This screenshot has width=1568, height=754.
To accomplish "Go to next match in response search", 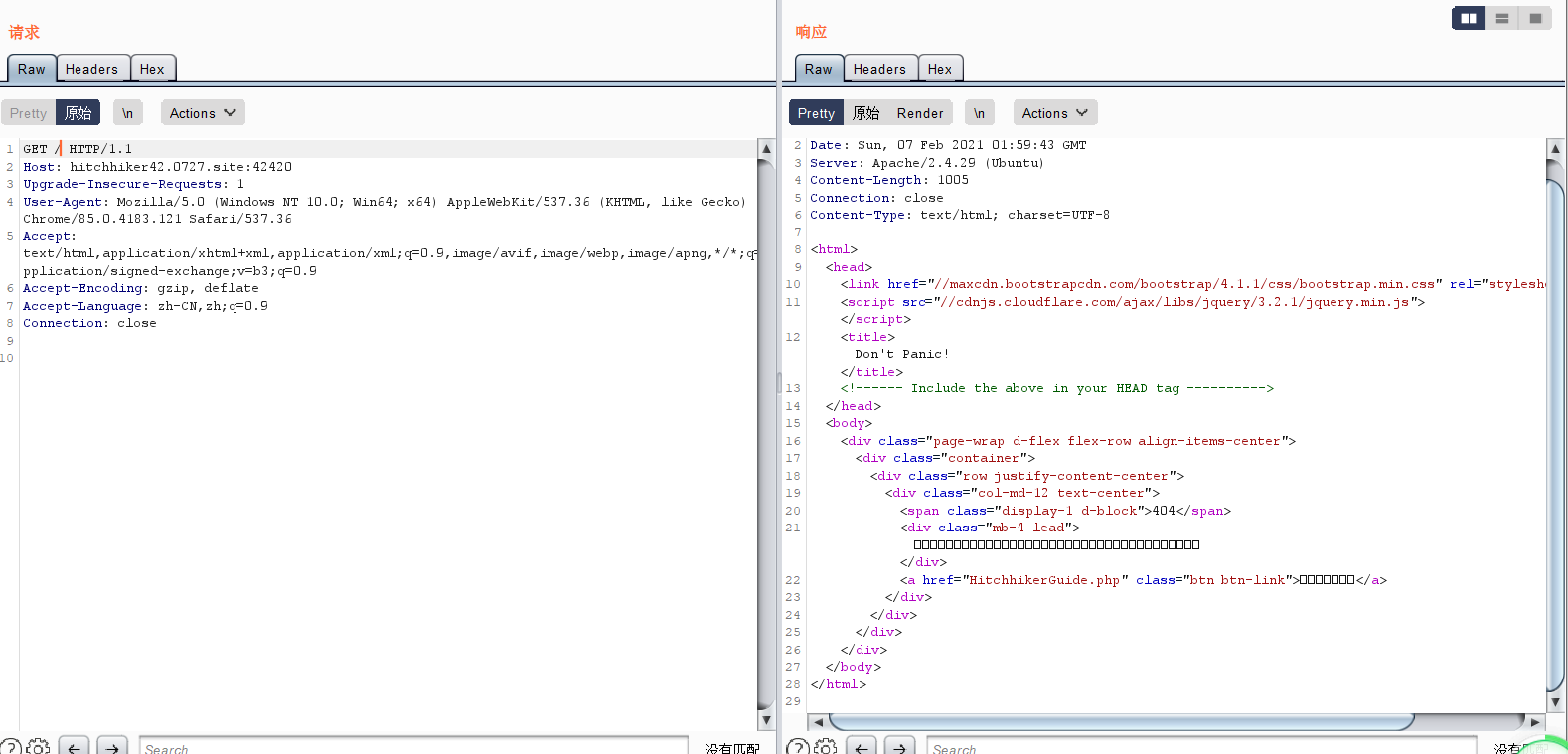I will pyautogui.click(x=900, y=747).
